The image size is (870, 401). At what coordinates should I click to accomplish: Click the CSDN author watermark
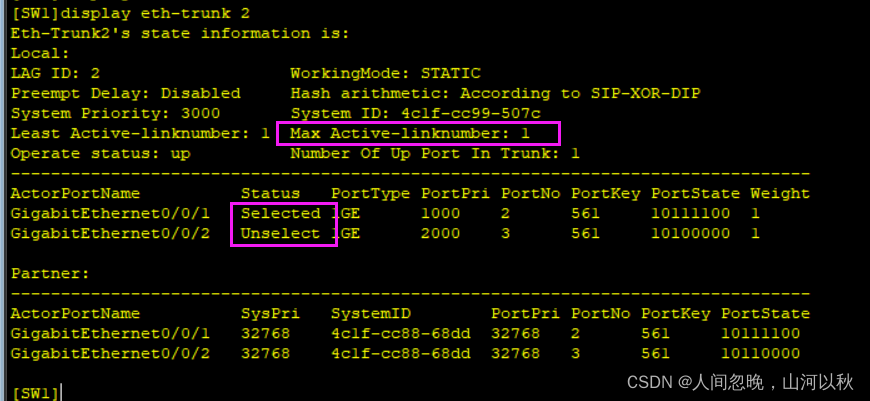740,382
